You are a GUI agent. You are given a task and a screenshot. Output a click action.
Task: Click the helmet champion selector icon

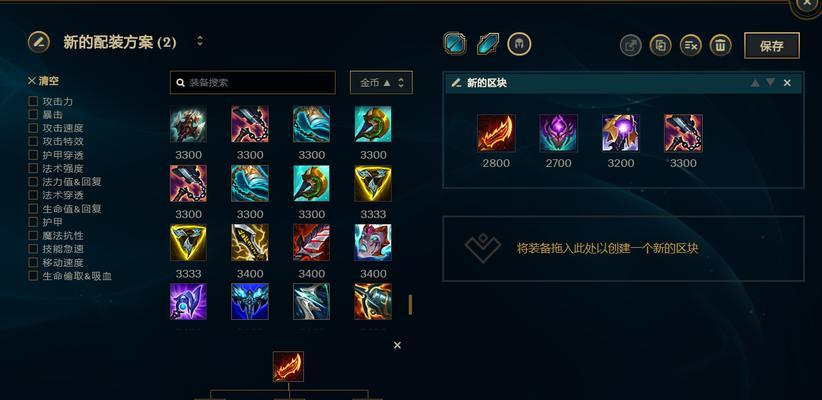point(519,44)
